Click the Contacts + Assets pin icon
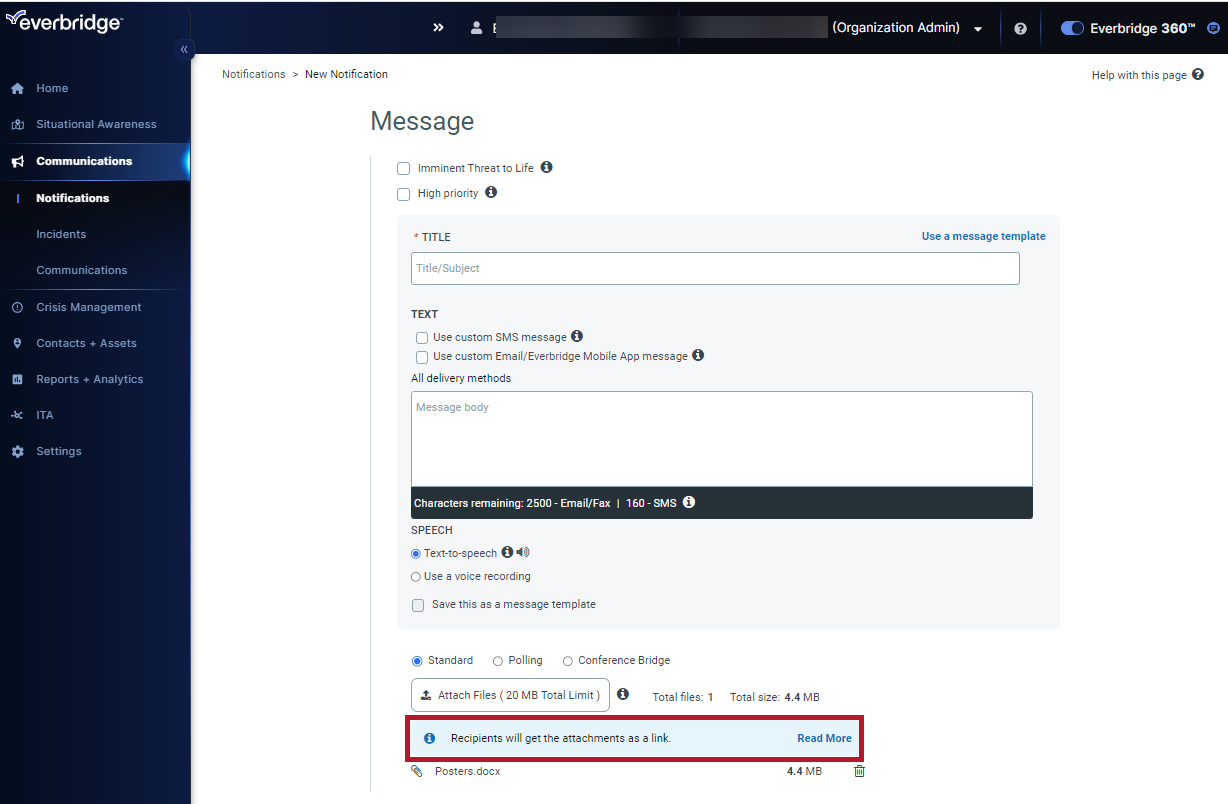Screen dimensions: 1228x804 coord(17,343)
